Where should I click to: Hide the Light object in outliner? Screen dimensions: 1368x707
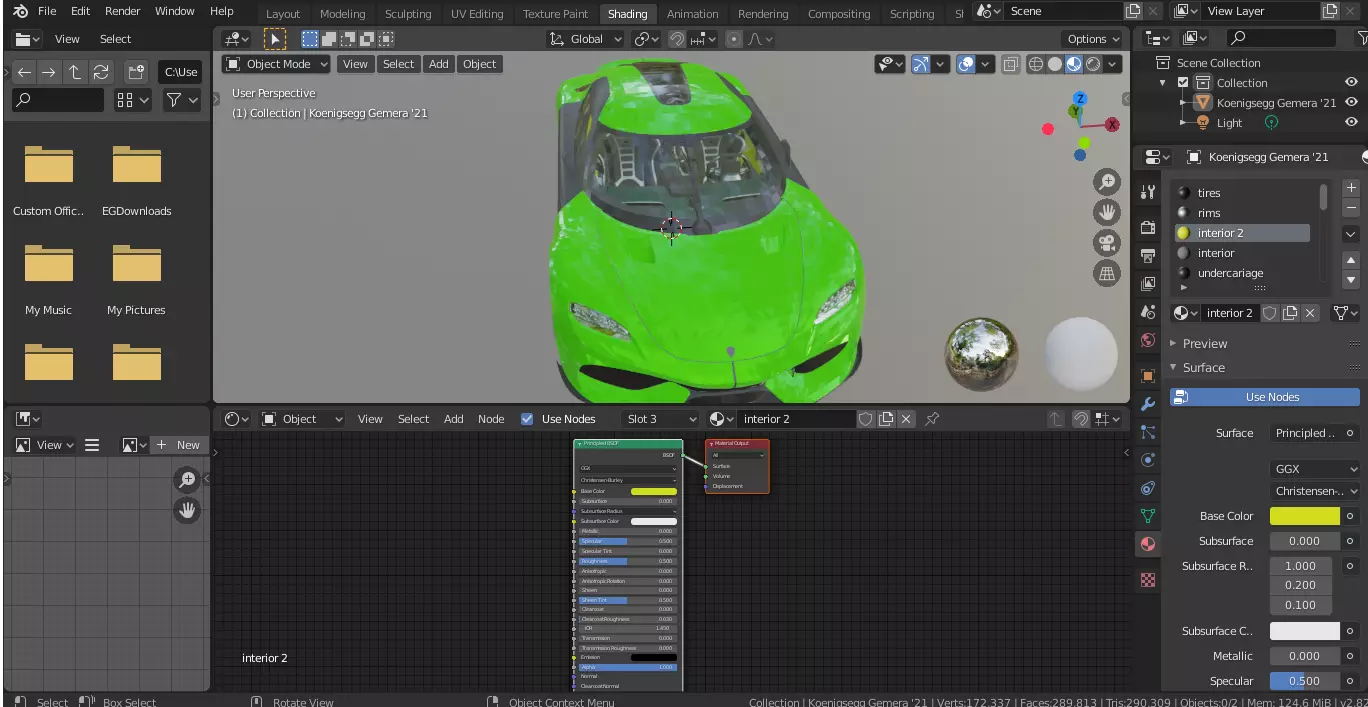(x=1351, y=123)
